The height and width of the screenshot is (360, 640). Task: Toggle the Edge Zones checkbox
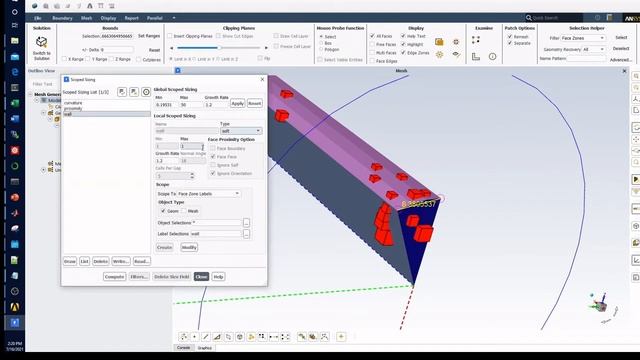[x=403, y=53]
